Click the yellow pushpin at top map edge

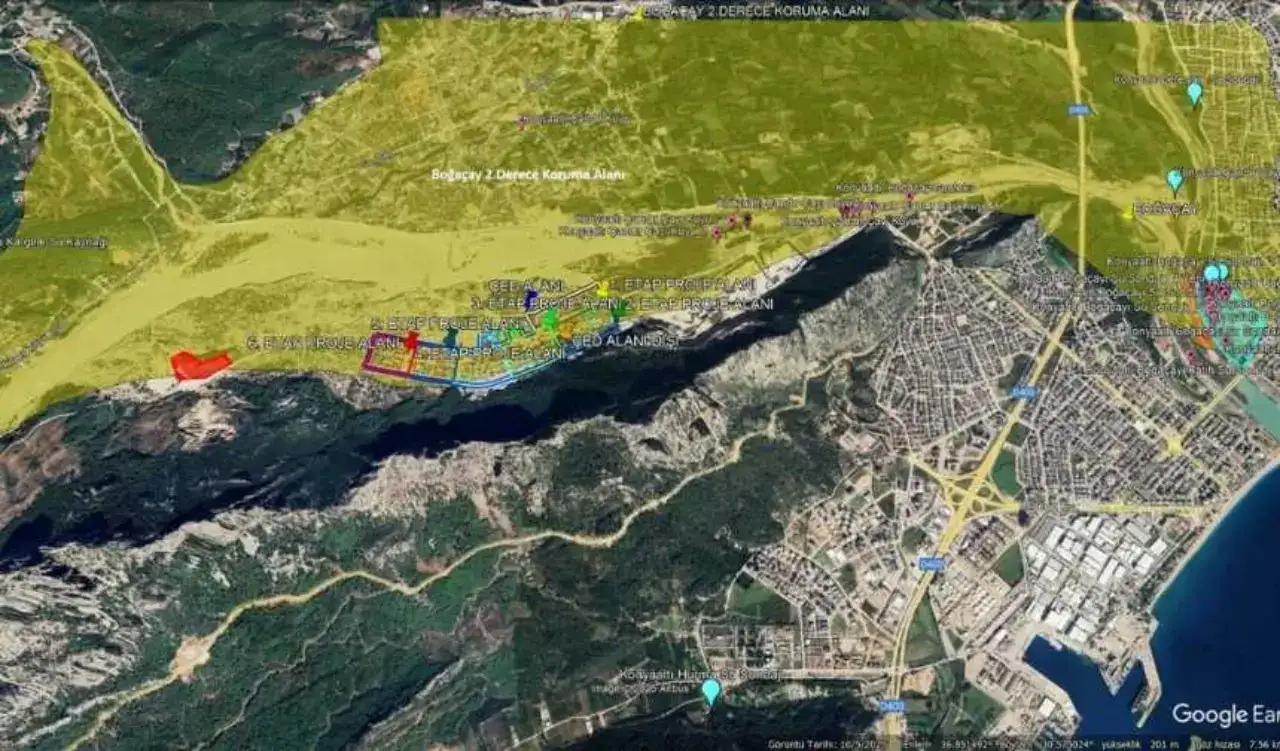tap(638, 14)
